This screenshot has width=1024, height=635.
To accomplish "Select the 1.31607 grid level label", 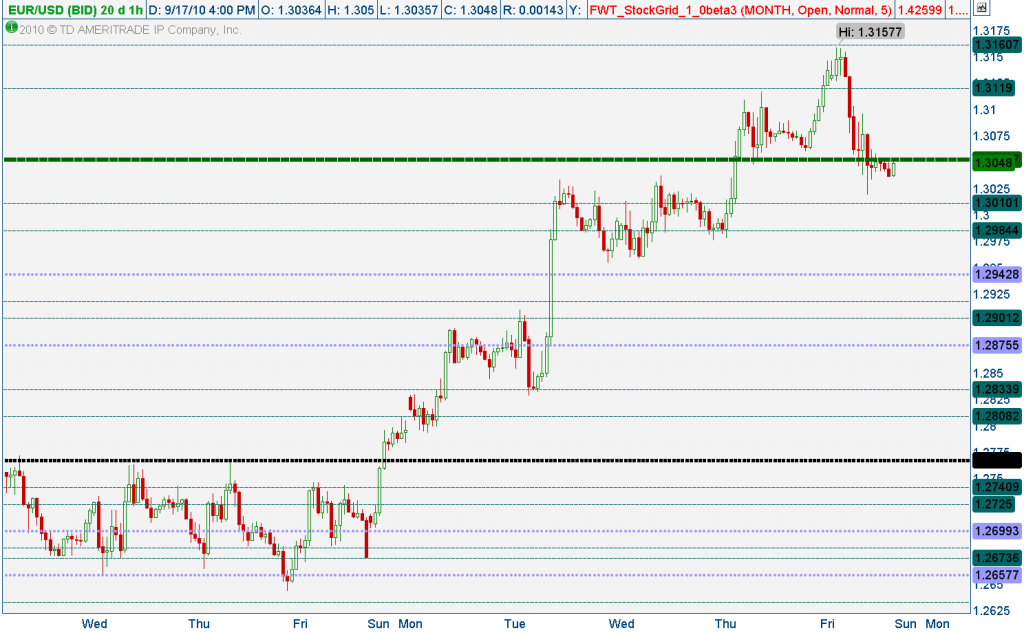I will 996,44.
